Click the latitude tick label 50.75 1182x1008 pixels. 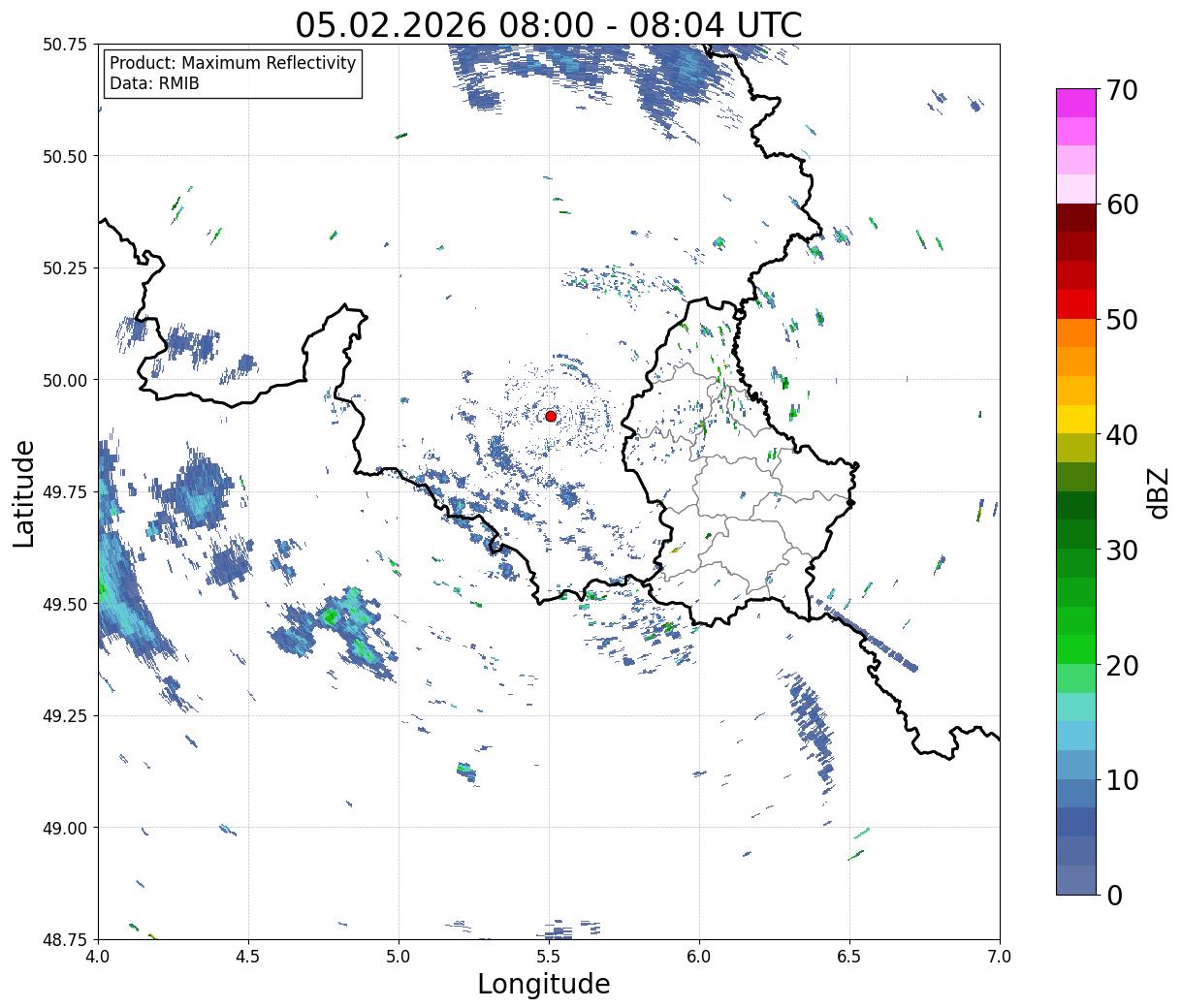point(64,45)
